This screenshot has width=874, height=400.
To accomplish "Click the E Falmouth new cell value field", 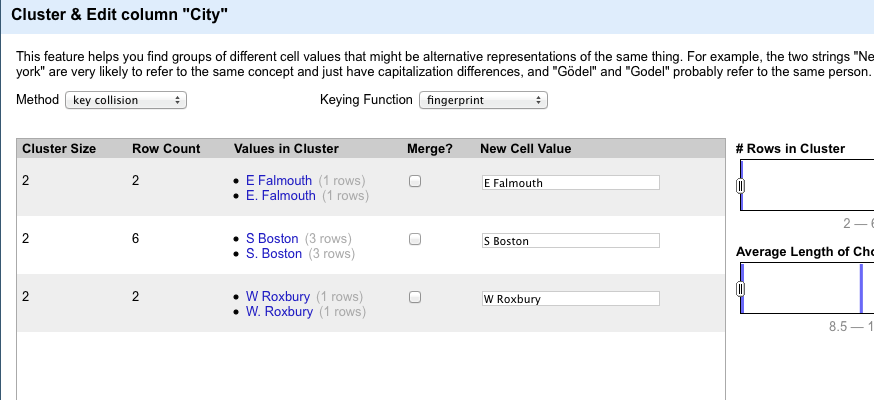I will coord(571,183).
